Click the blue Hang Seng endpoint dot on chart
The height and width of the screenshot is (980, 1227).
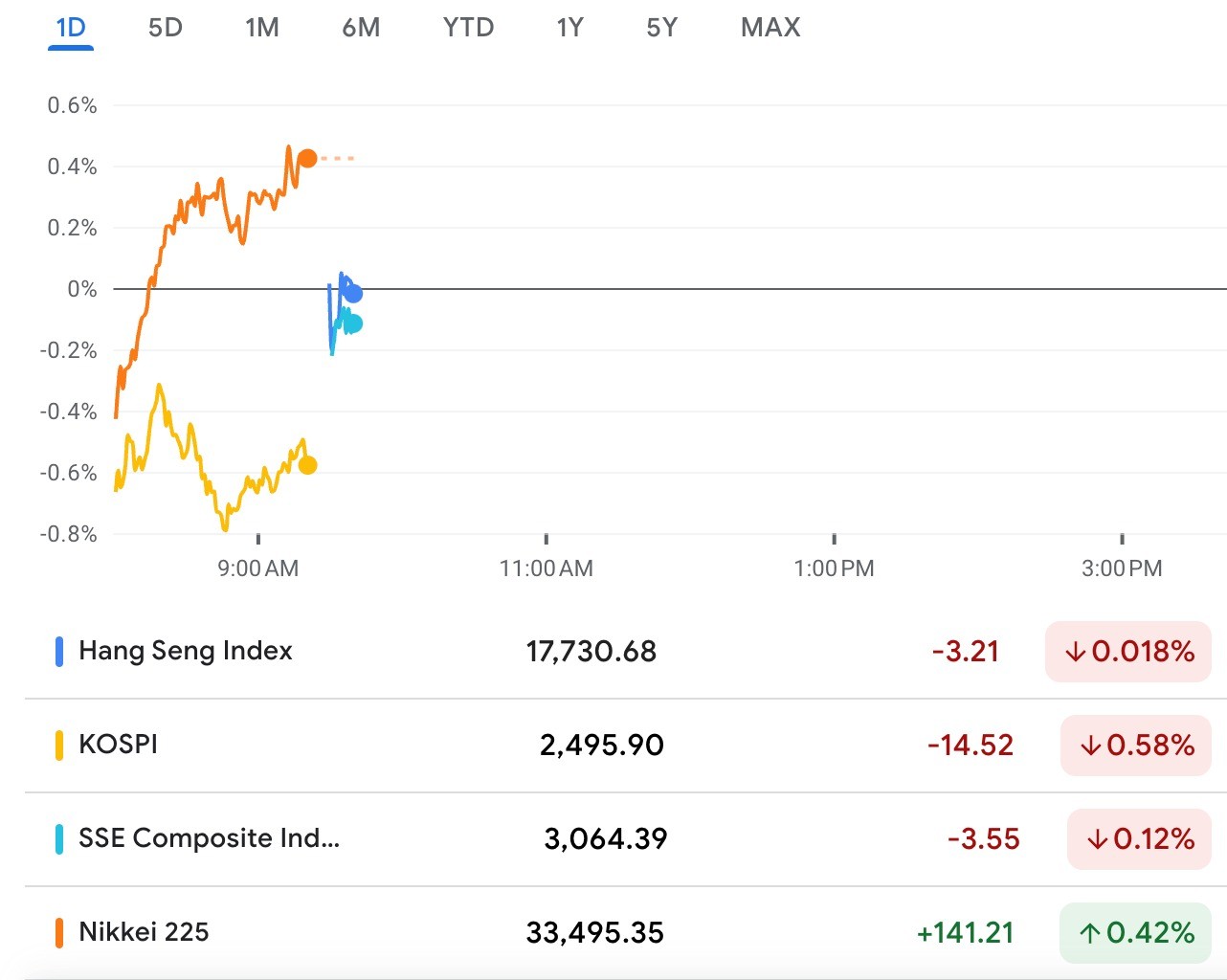[x=353, y=294]
